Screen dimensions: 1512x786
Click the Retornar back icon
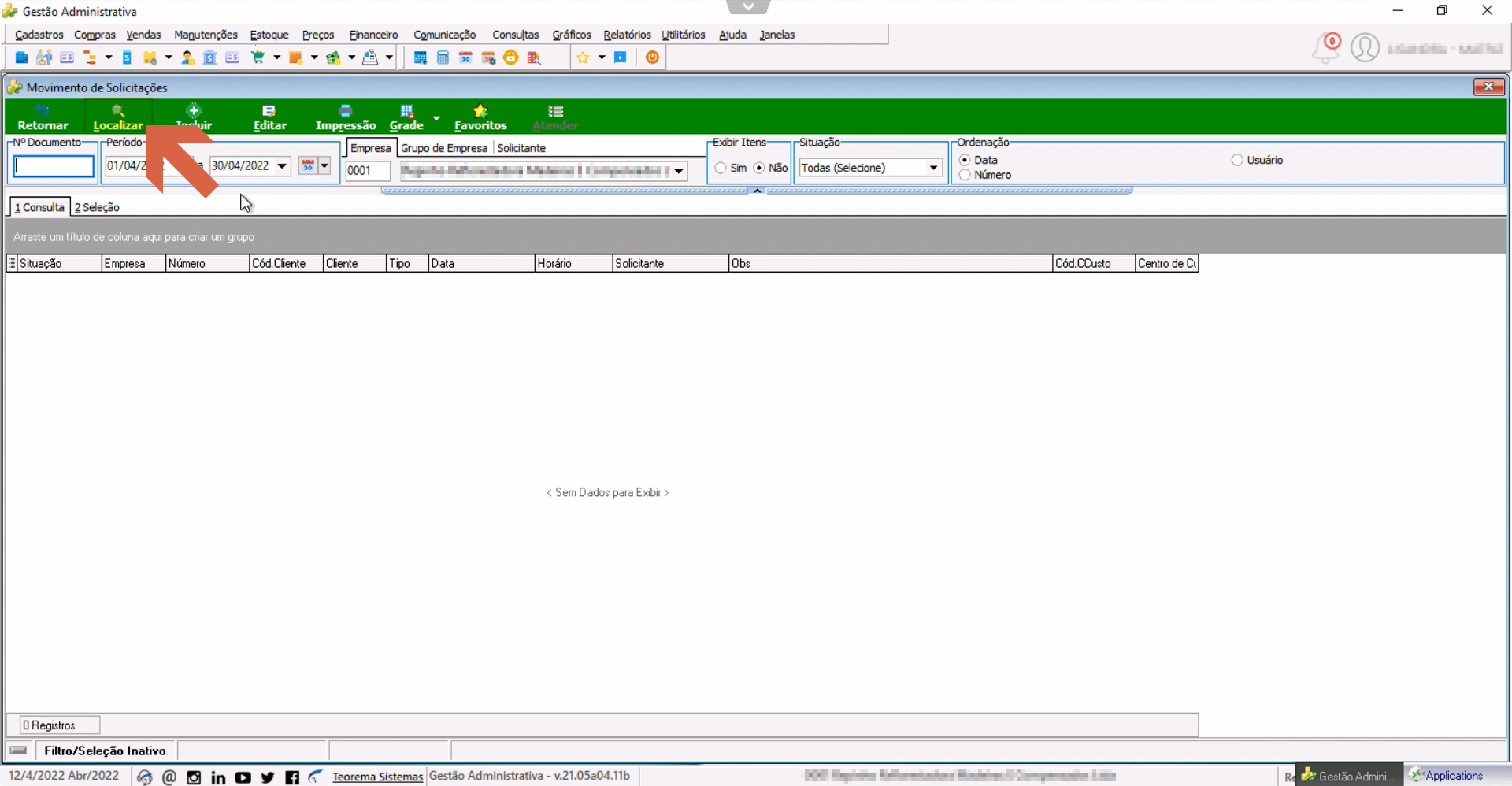43,110
